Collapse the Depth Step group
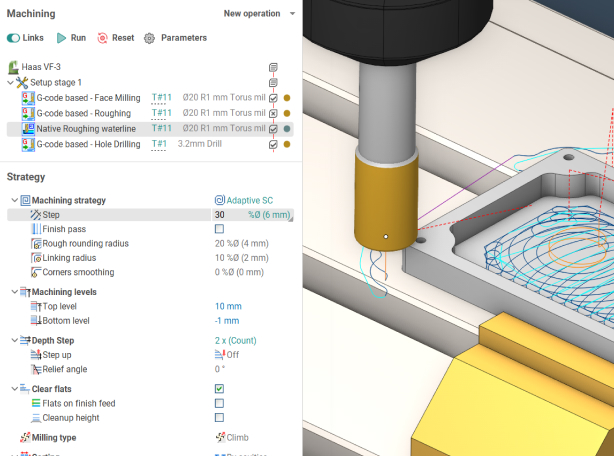The width and height of the screenshot is (614, 456). [x=12, y=341]
